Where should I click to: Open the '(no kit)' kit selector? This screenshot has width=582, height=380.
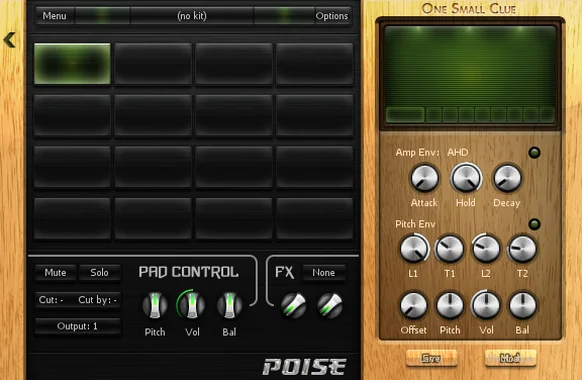[x=192, y=16]
